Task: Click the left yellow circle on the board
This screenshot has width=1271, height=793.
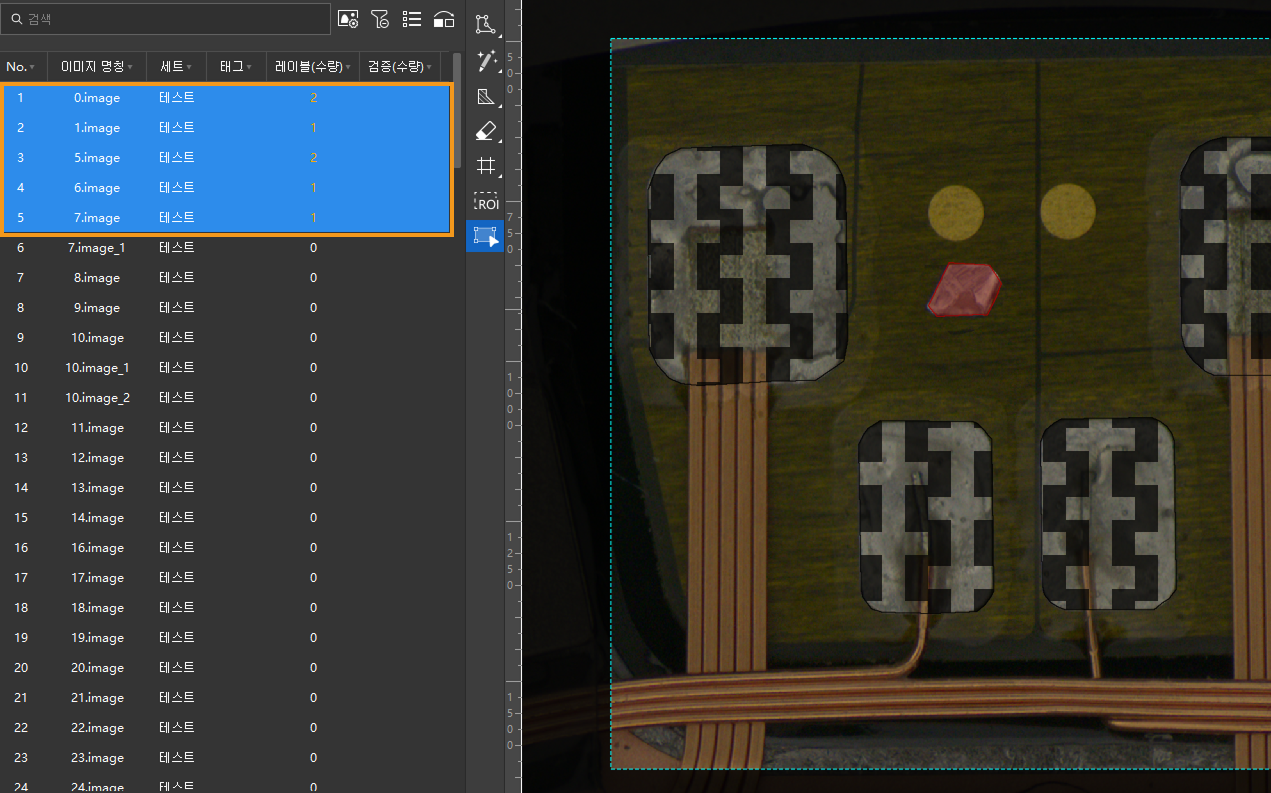Action: (x=956, y=213)
